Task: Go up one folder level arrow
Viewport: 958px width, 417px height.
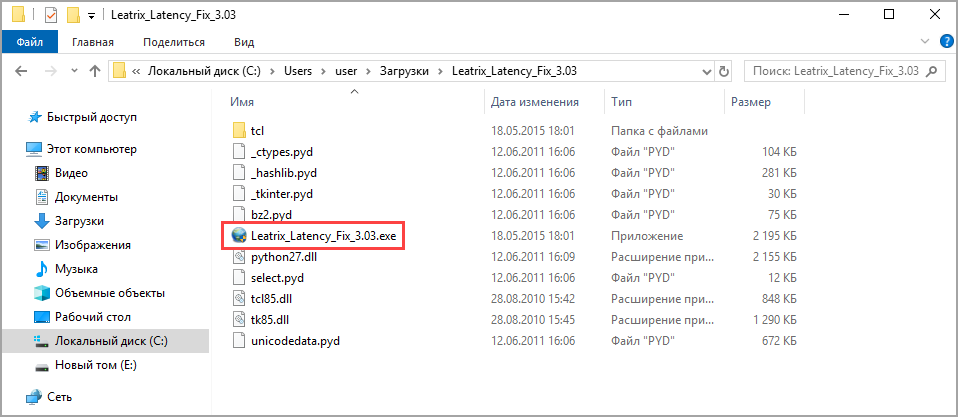Action: (x=95, y=71)
